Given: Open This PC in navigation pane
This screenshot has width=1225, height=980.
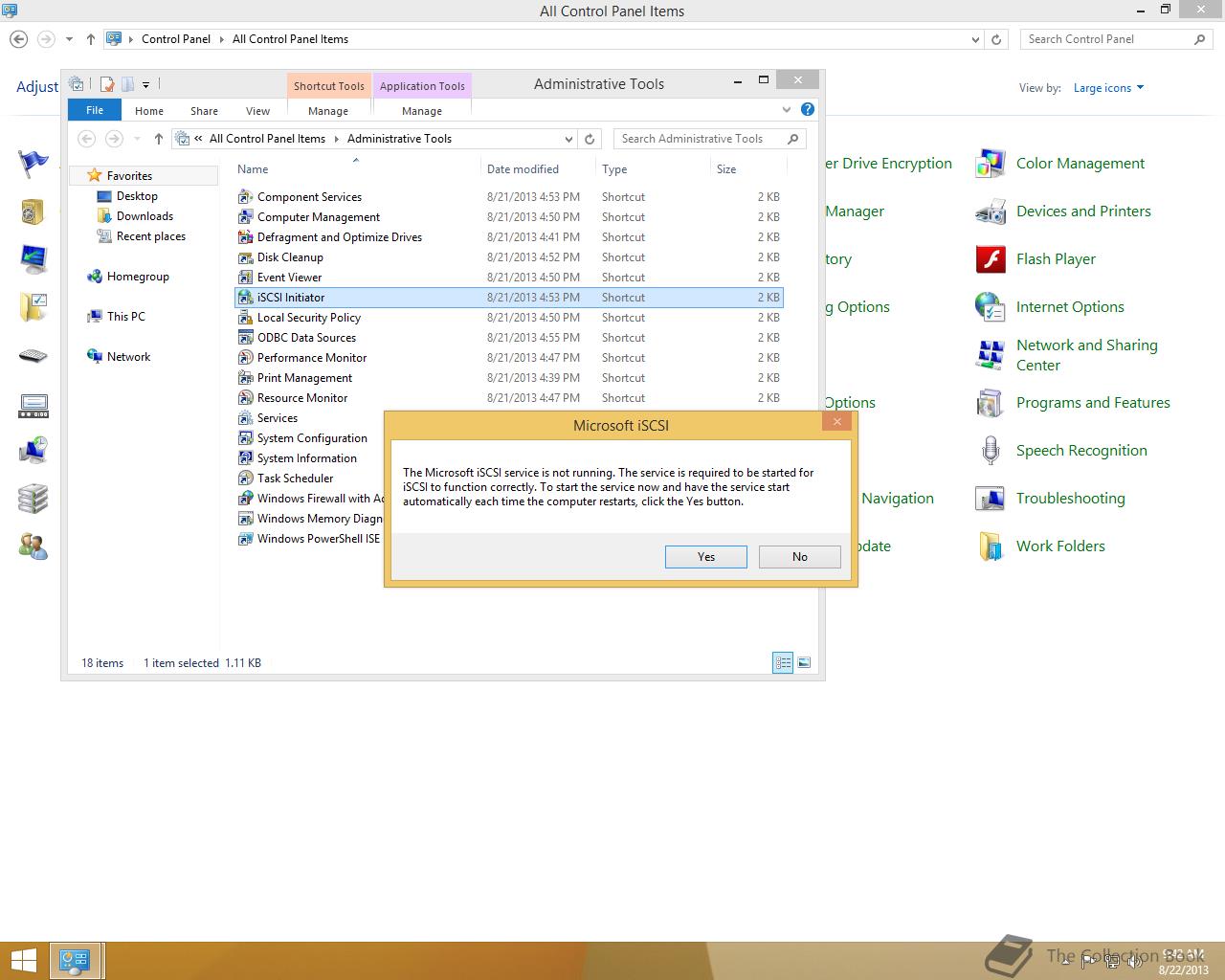Looking at the screenshot, I should [125, 317].
